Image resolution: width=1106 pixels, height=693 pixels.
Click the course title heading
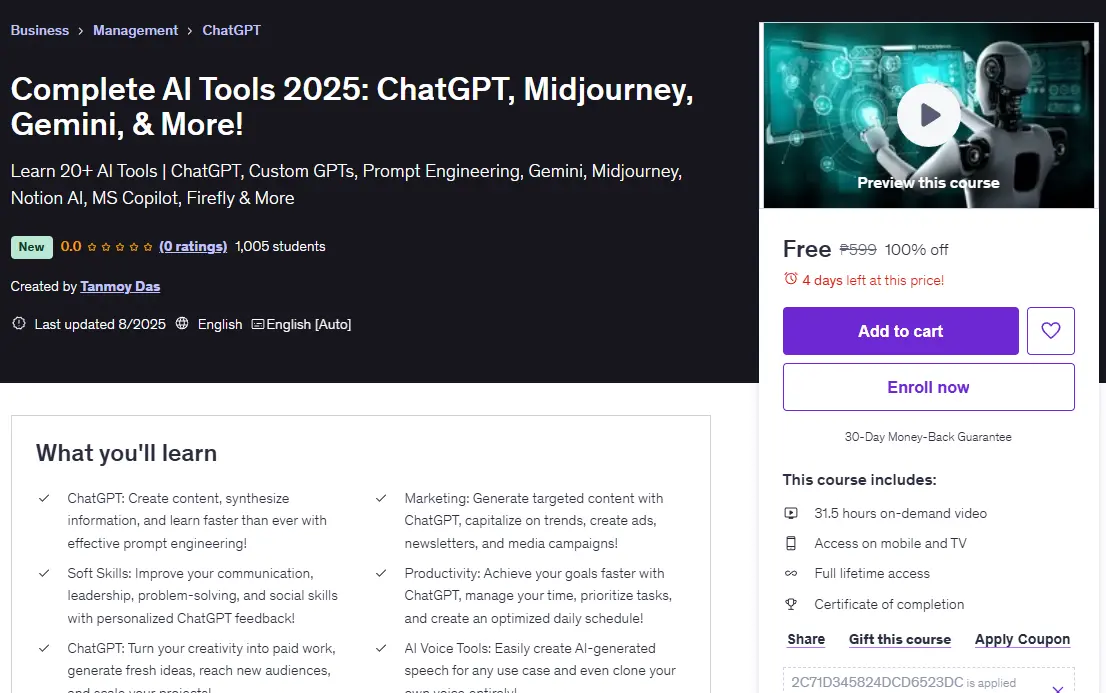352,107
